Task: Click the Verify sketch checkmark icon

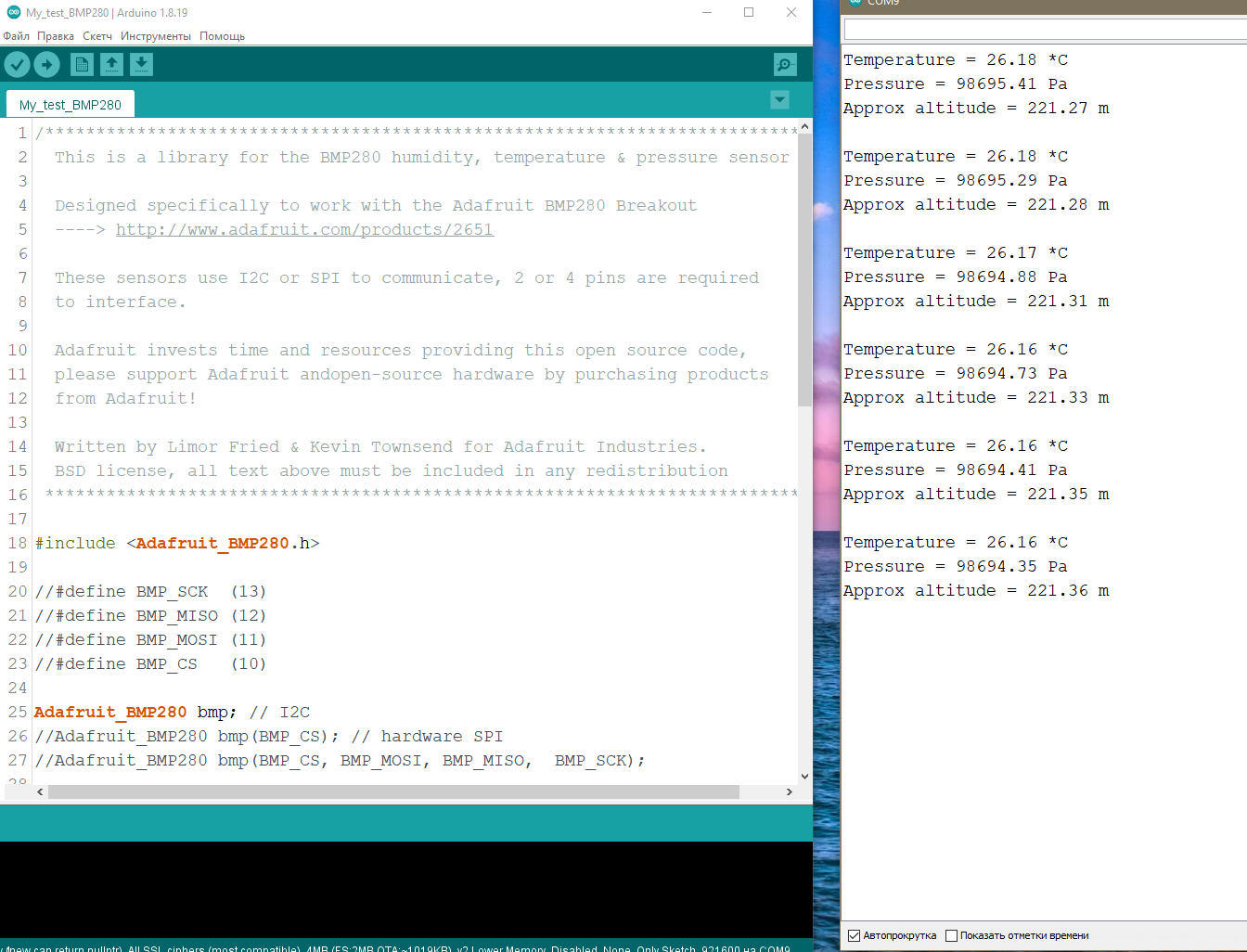Action: [x=18, y=64]
